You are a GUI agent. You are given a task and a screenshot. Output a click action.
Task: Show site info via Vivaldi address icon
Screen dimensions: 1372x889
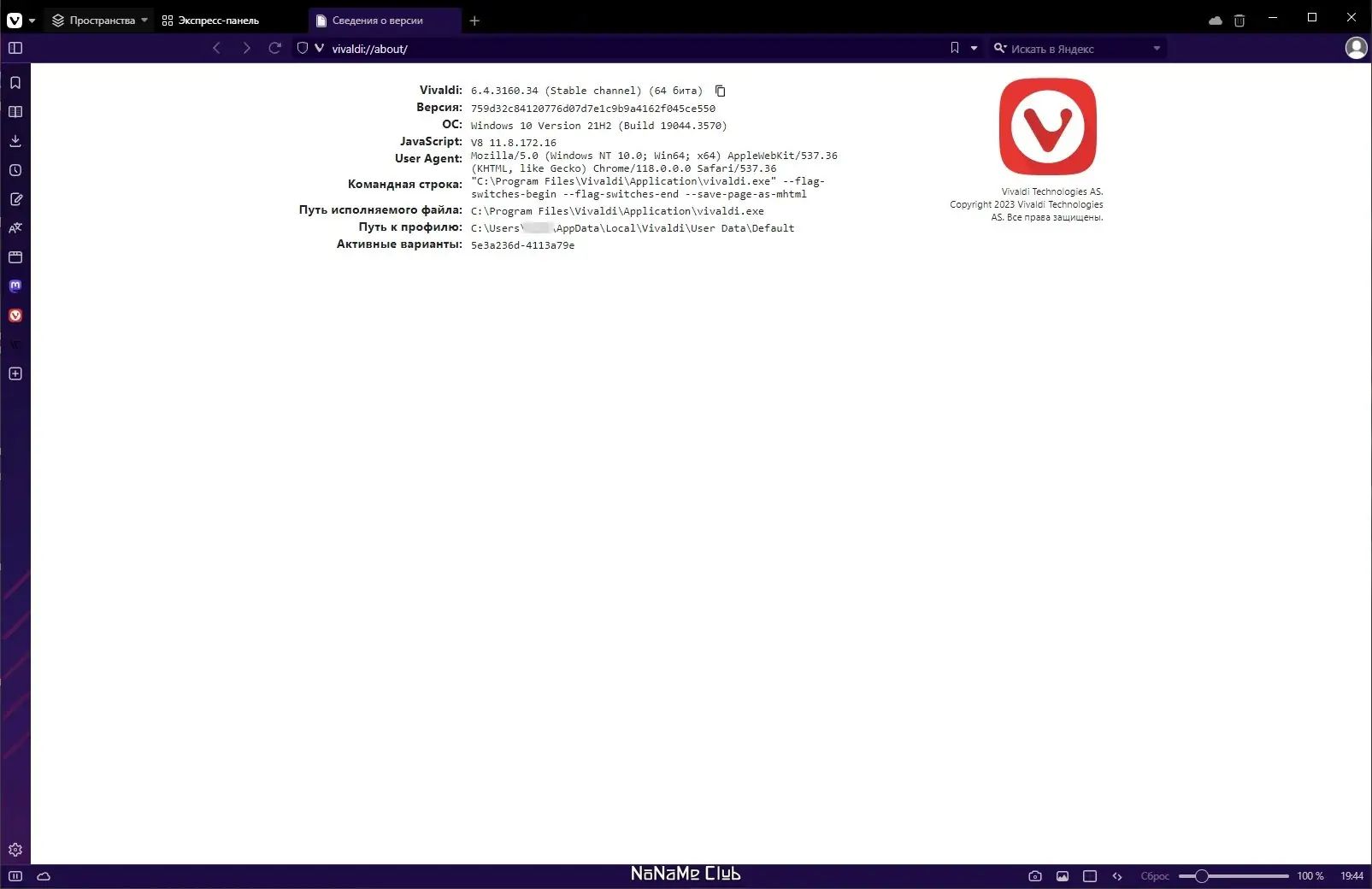(x=319, y=49)
